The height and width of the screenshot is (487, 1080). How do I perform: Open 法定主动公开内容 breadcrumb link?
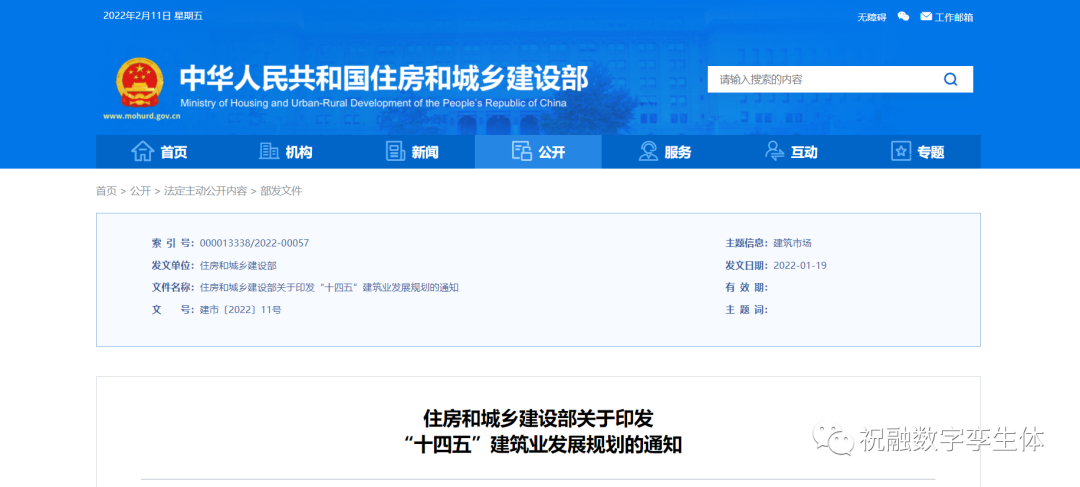[205, 191]
